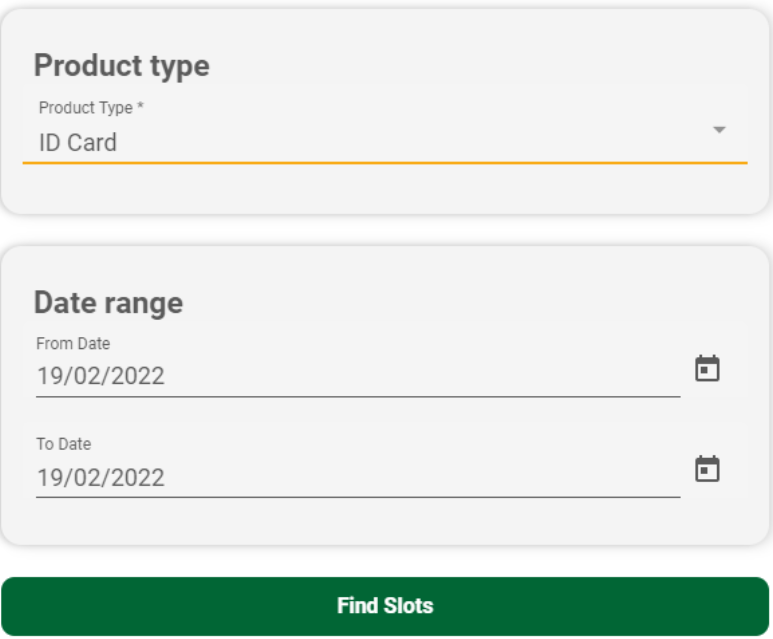Viewport: 773px width, 639px height.
Task: Click the 'Find Slots' label text
Action: 385,606
